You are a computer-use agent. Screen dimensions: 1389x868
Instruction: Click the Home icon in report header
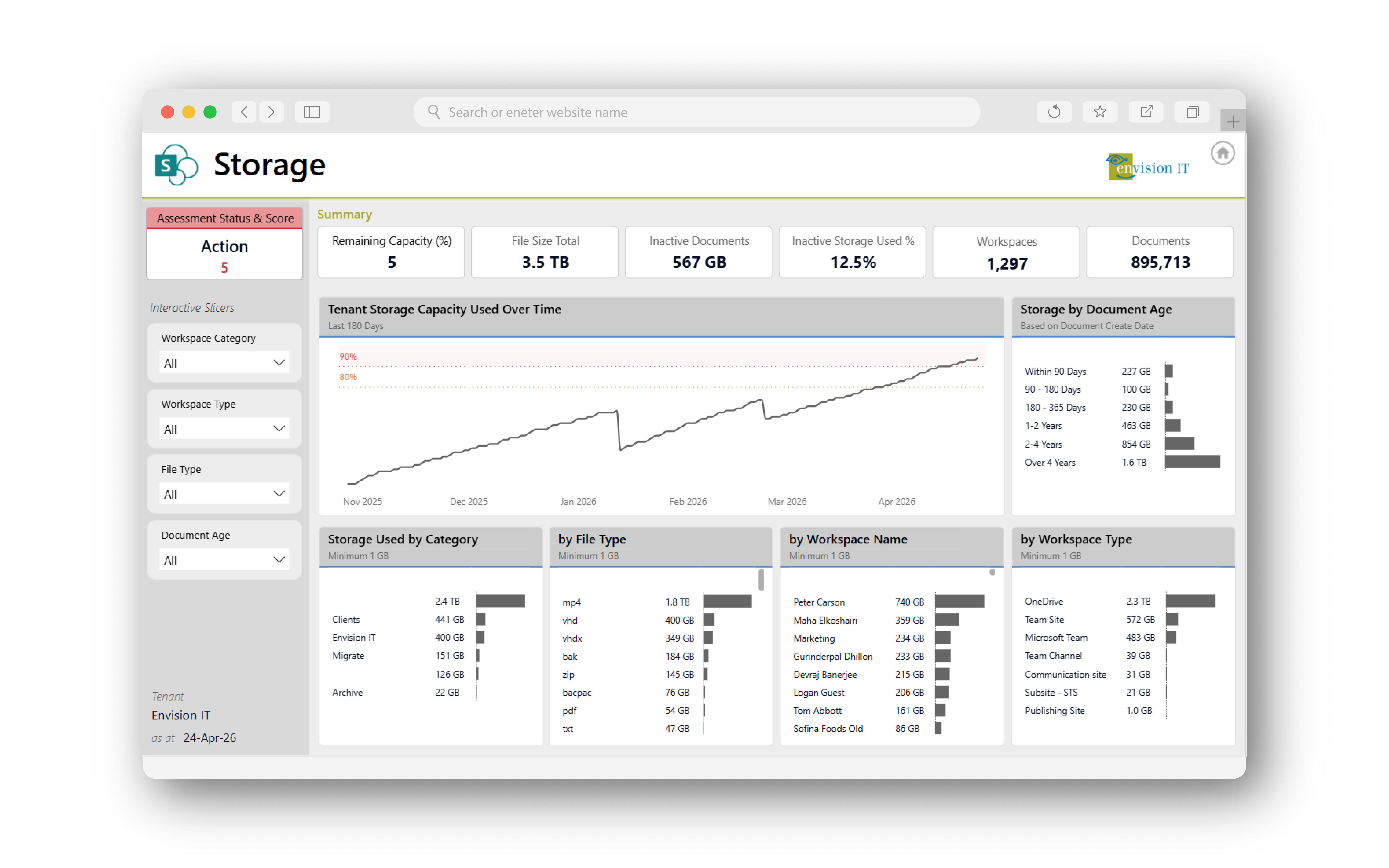(x=1223, y=153)
